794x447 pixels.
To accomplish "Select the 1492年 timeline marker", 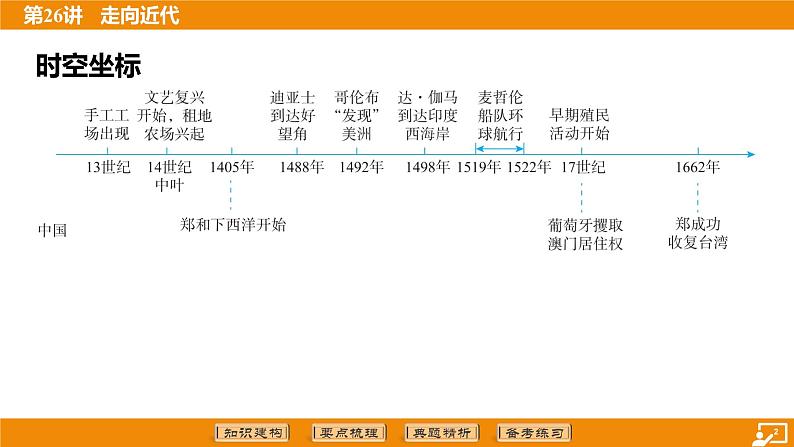I will point(361,167).
